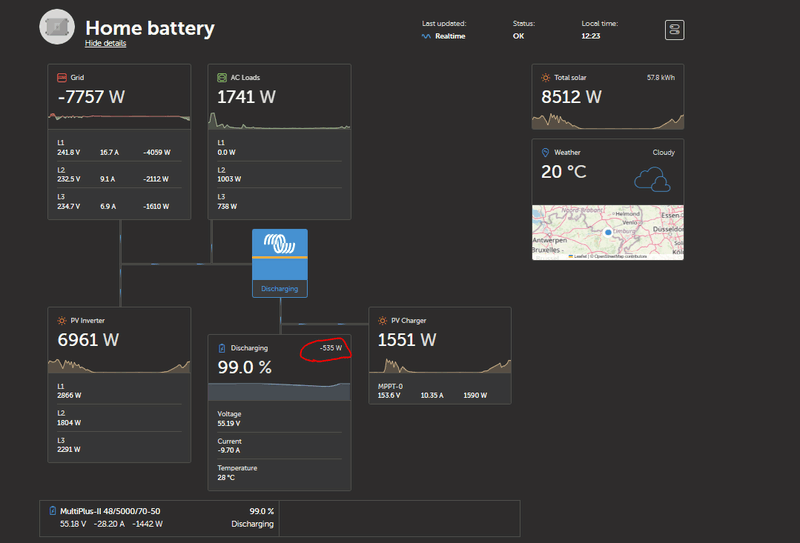
Task: Click the battery Current -9.70 A value
Action: tap(229, 450)
